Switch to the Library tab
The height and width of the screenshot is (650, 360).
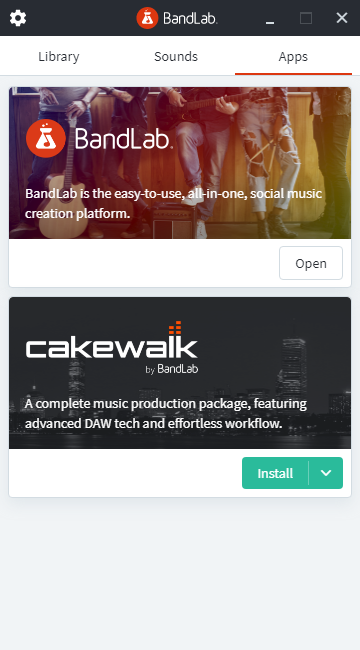click(x=59, y=56)
